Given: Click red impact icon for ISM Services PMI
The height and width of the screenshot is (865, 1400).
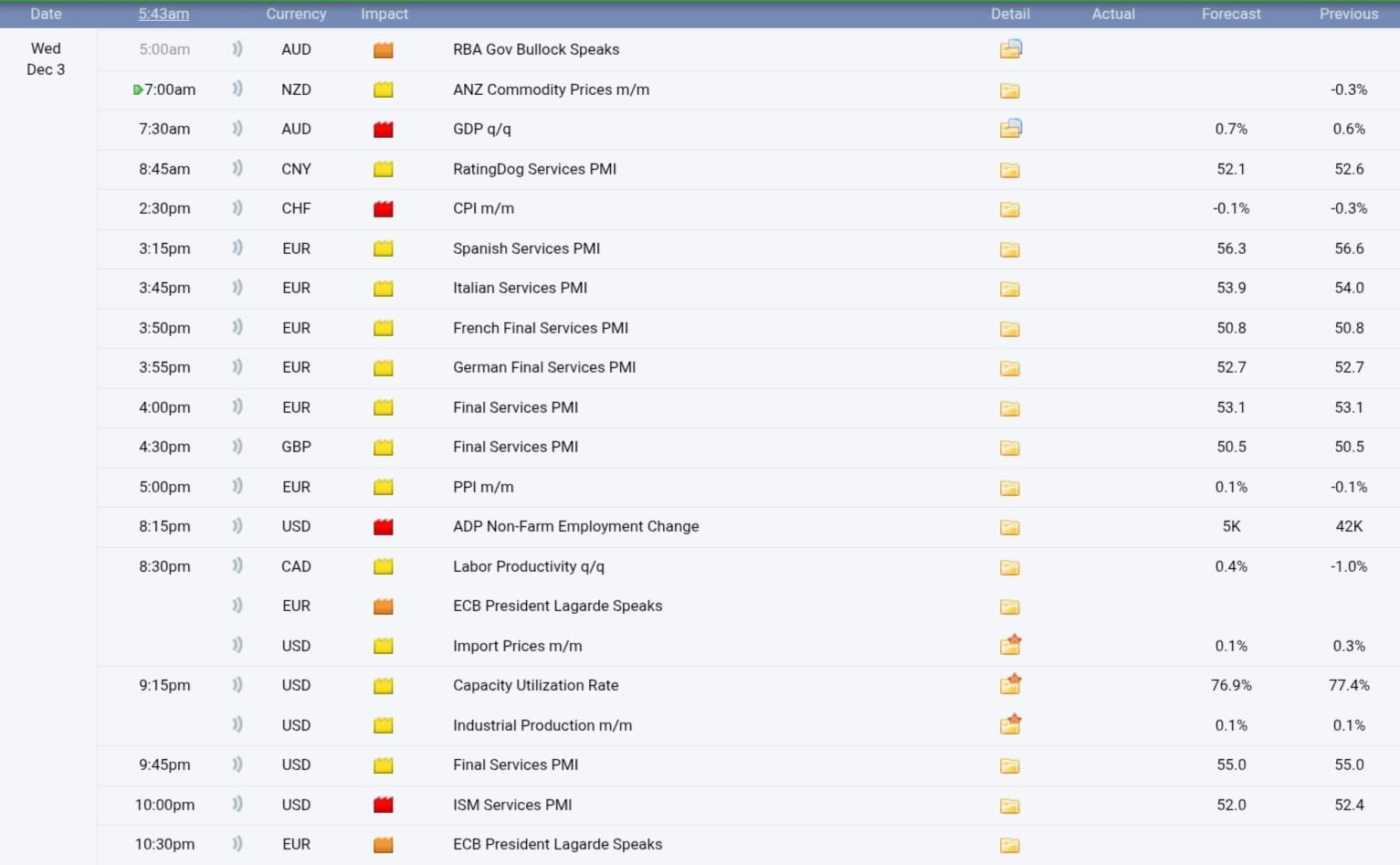Looking at the screenshot, I should coord(384,805).
